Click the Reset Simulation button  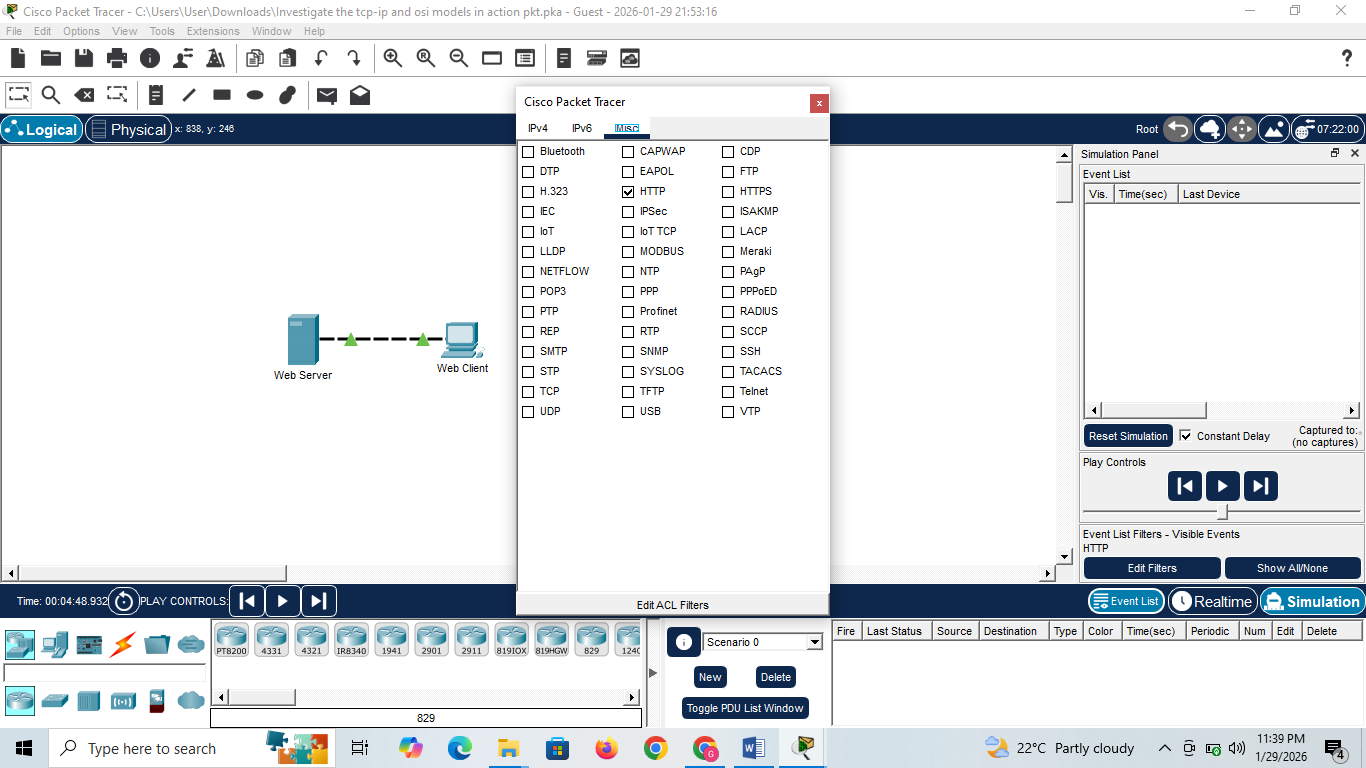click(1128, 436)
